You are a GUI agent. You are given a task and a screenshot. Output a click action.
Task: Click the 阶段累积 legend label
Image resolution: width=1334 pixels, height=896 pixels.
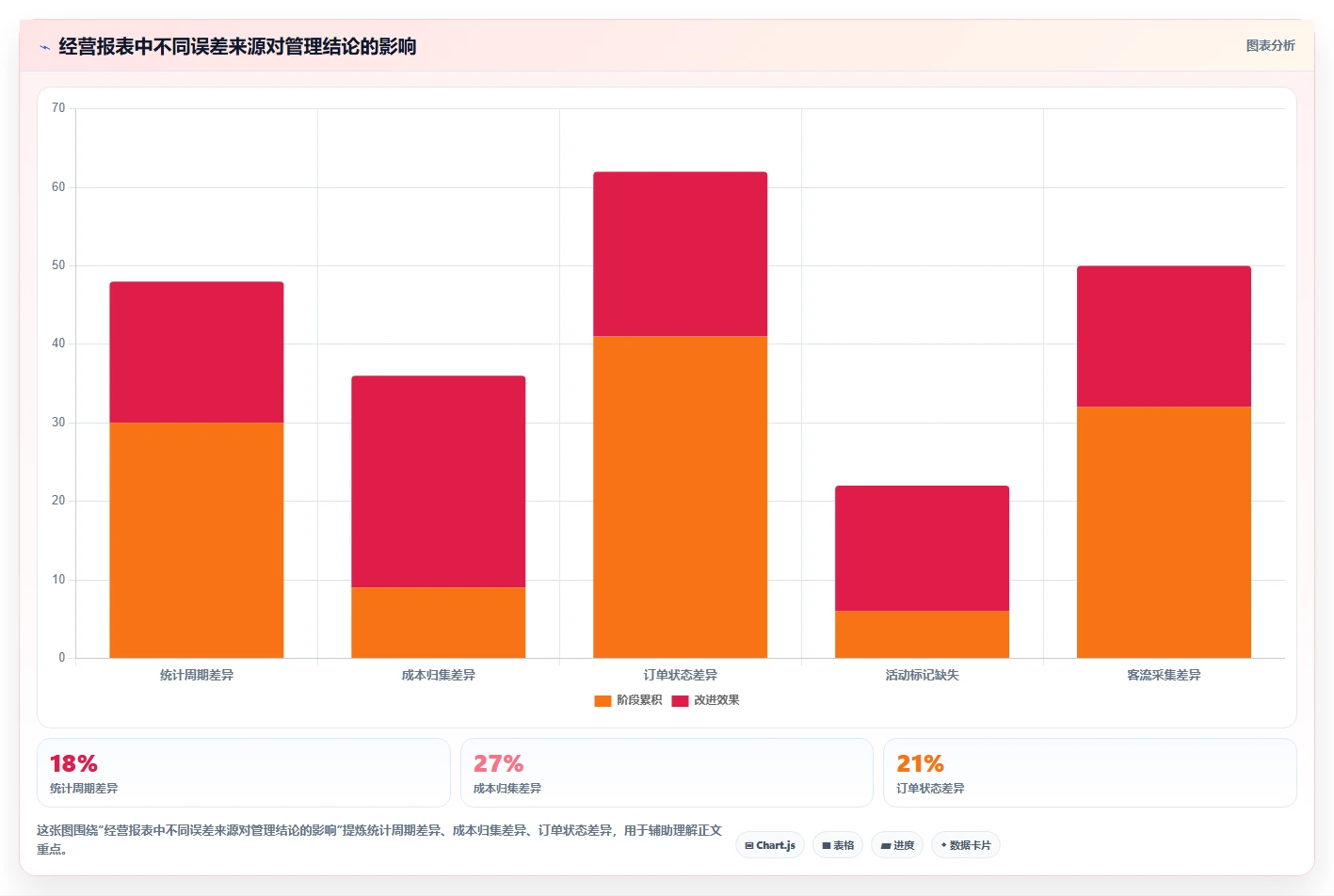tap(639, 700)
